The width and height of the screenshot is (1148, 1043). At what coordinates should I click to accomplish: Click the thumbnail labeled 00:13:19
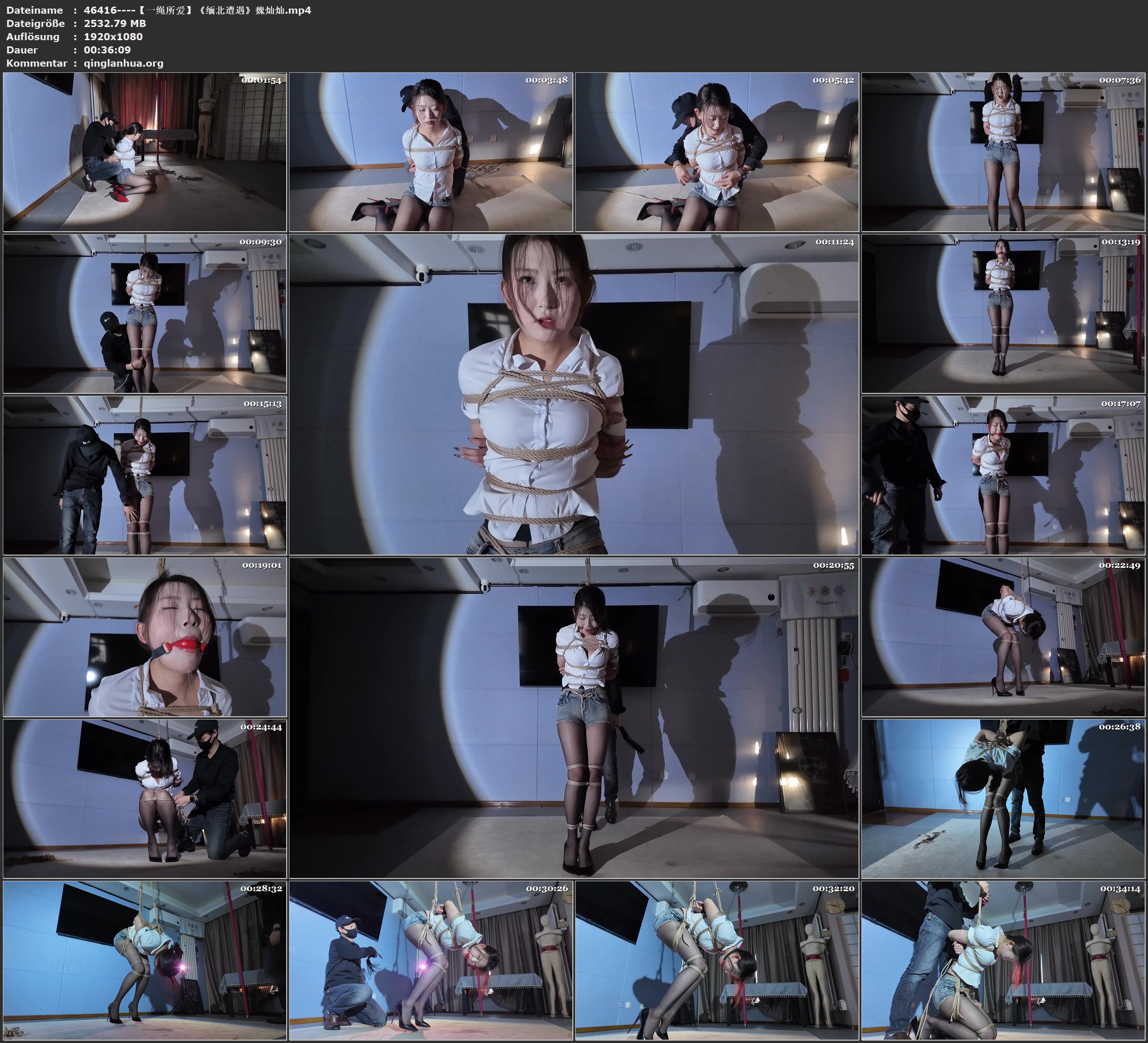click(1003, 313)
